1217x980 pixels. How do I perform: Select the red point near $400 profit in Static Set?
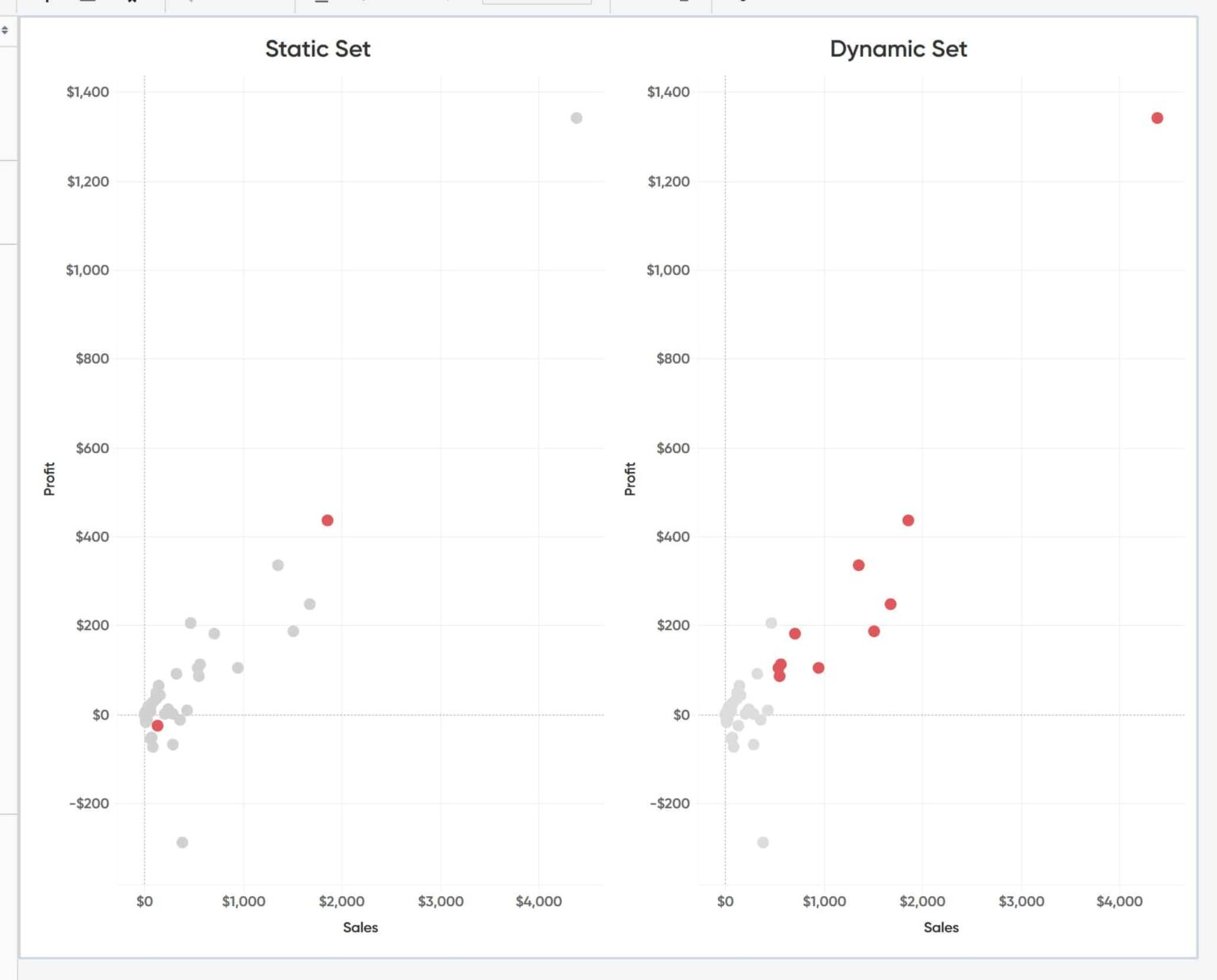[328, 520]
